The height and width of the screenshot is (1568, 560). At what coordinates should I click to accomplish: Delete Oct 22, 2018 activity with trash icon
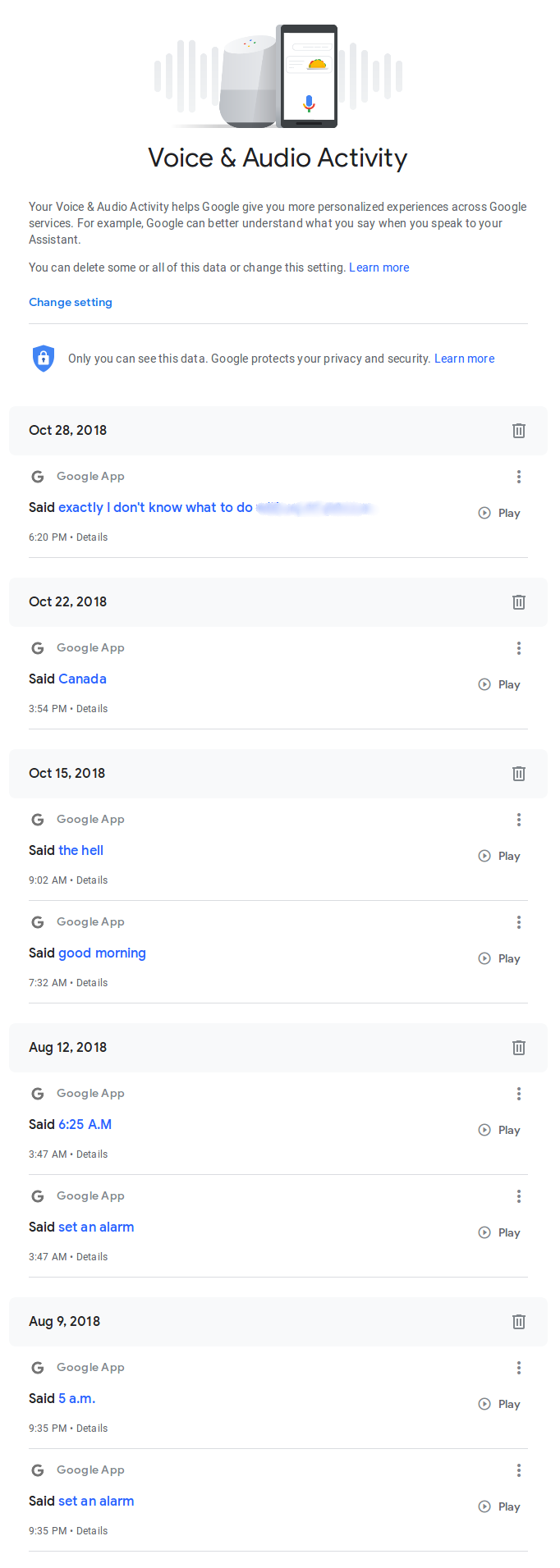click(x=519, y=602)
